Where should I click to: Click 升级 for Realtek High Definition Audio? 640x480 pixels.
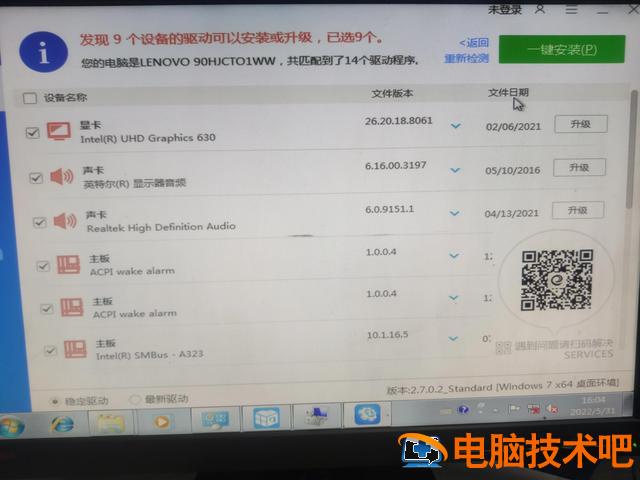[x=578, y=210]
